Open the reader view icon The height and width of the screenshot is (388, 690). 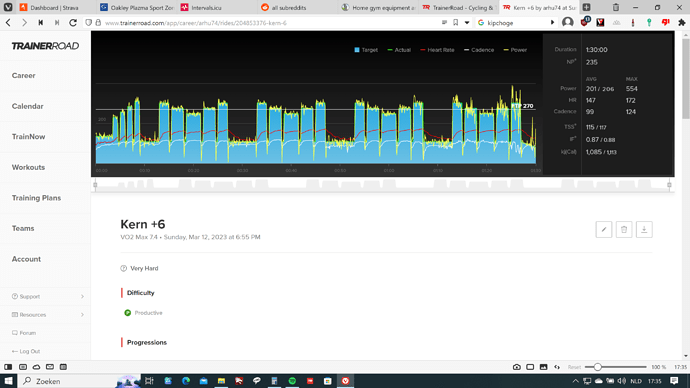(x=444, y=22)
